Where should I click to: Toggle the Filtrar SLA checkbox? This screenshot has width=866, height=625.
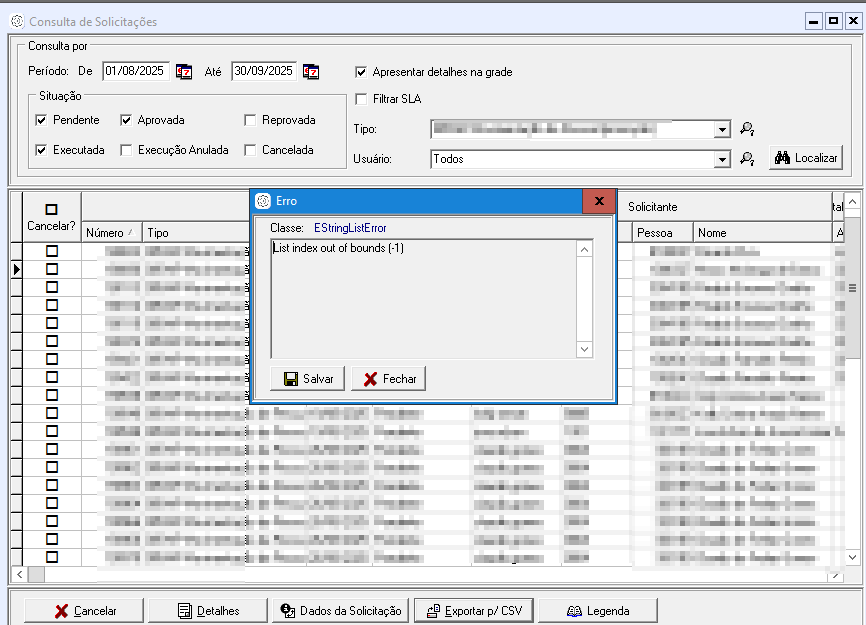[x=362, y=98]
